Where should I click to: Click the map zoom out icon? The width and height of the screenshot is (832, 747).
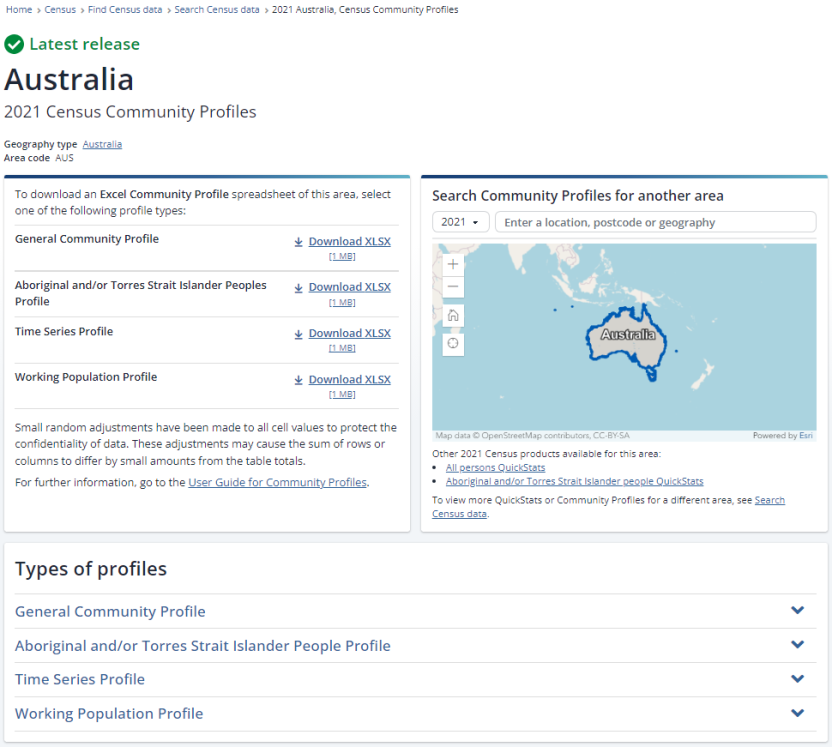(453, 286)
